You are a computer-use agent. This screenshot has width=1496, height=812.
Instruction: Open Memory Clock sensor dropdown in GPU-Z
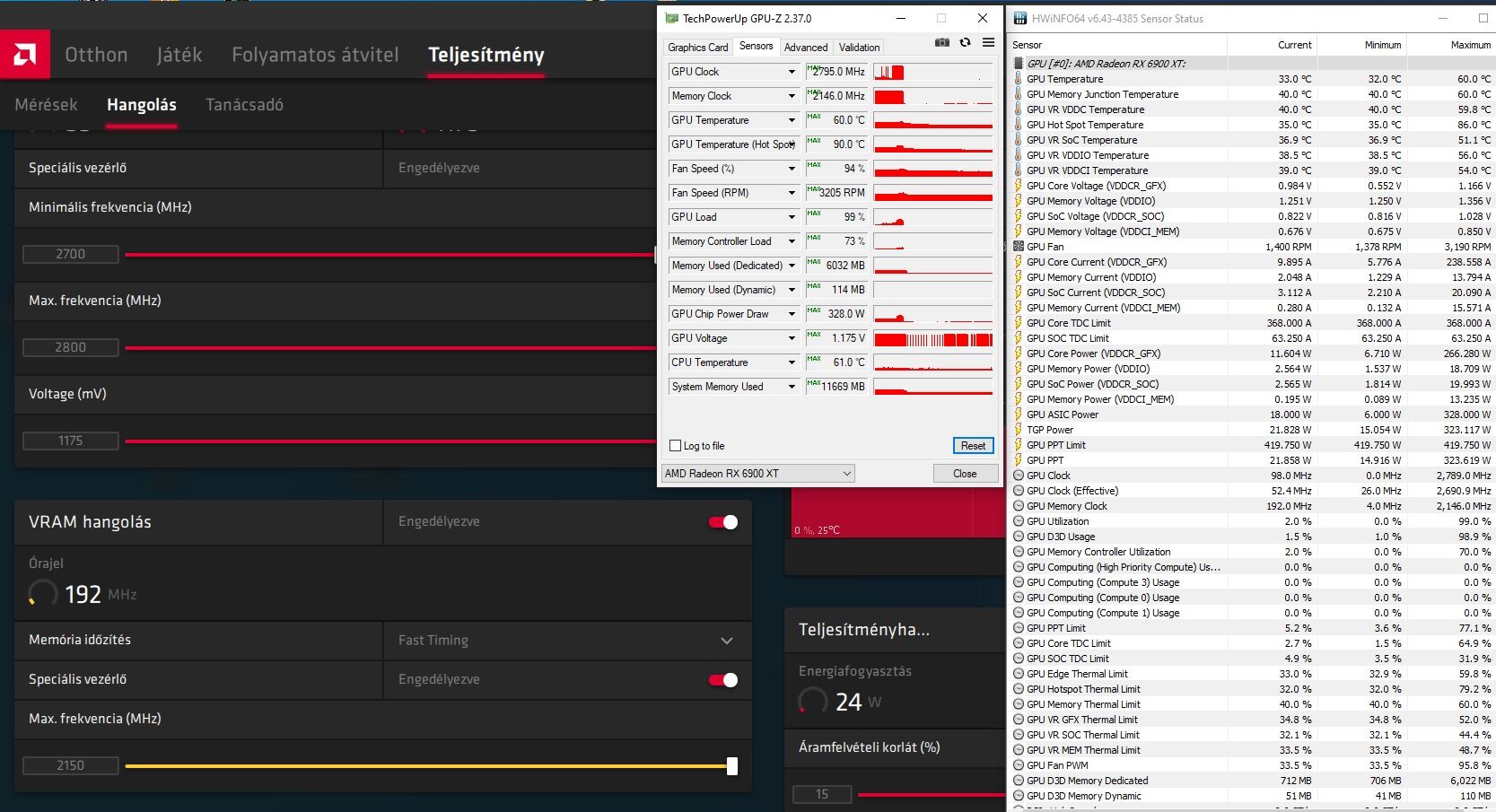click(x=792, y=96)
